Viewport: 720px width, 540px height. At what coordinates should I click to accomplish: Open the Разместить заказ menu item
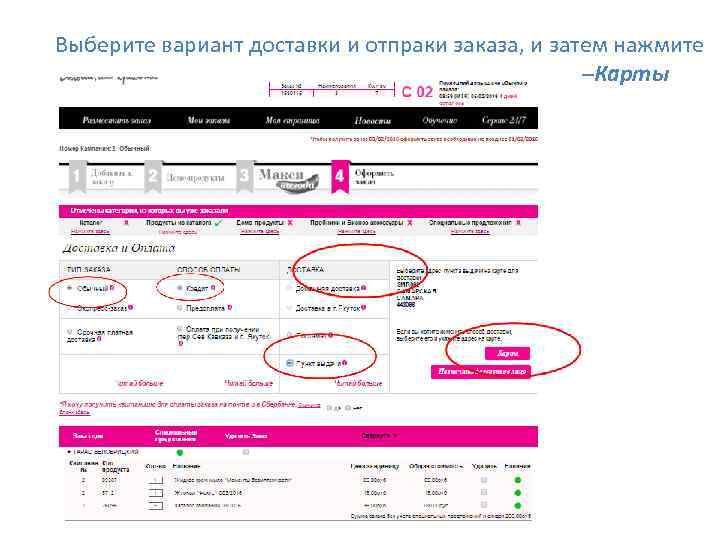[117, 120]
